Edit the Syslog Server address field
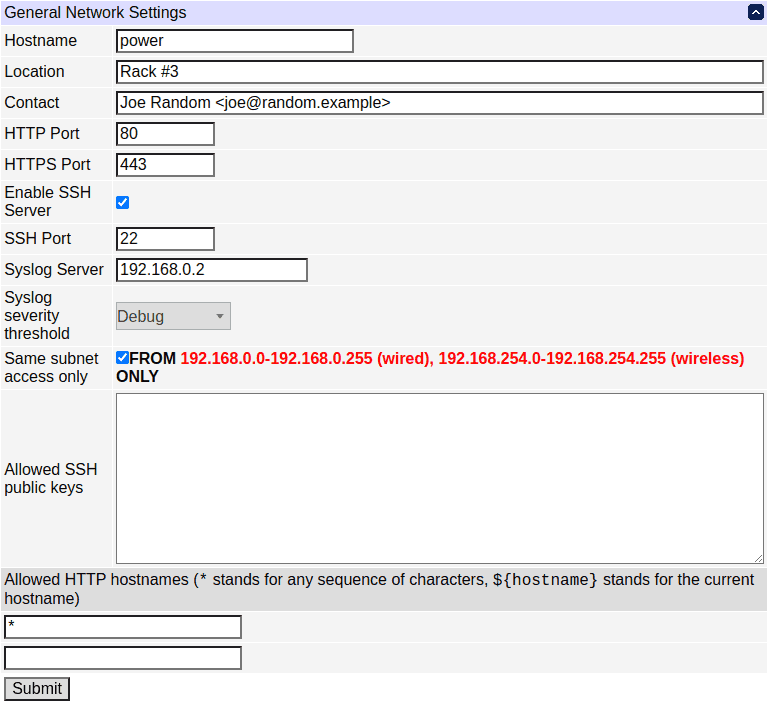Viewport: 768px width, 705px height. point(212,270)
